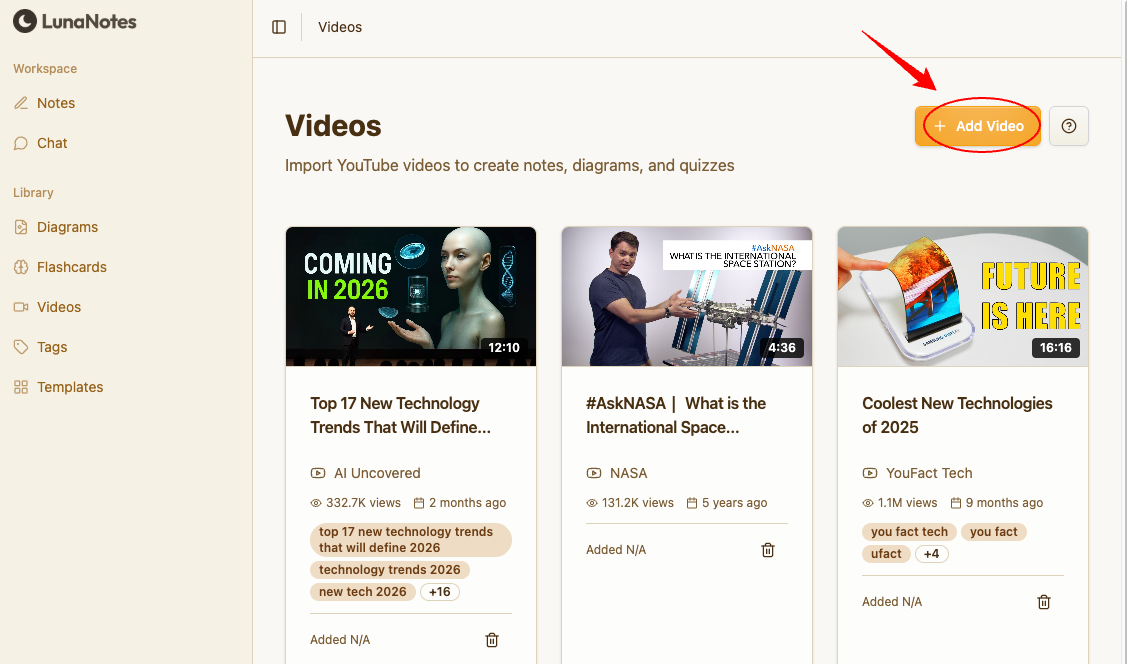The height and width of the screenshot is (664, 1127).
Task: Click the Add Video button
Action: pyautogui.click(x=978, y=126)
